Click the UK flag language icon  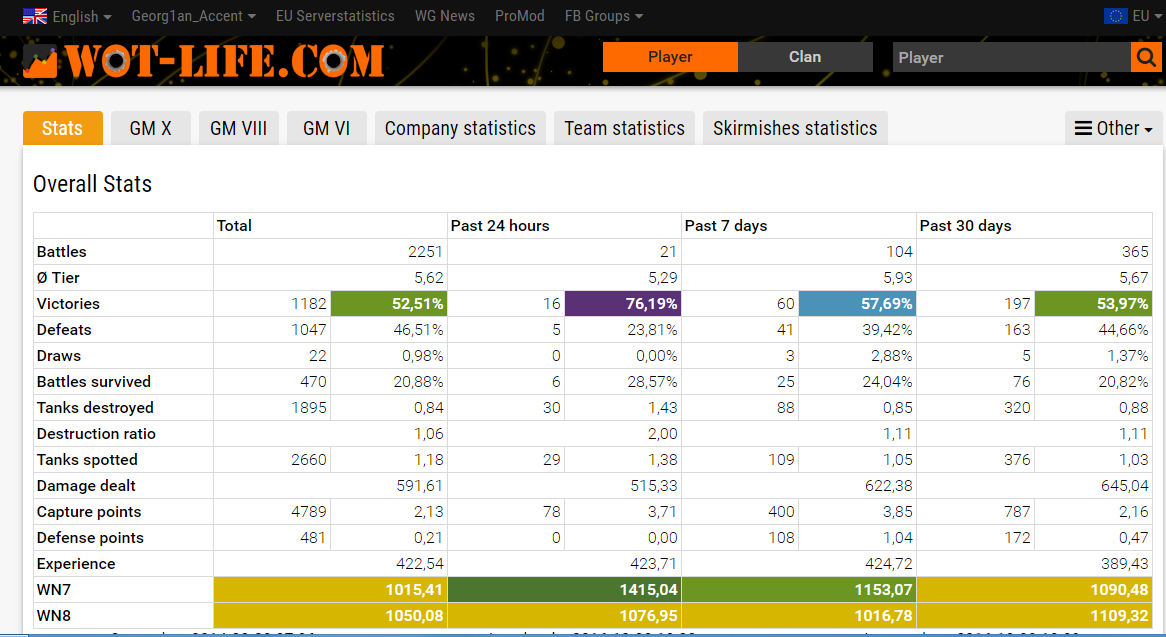coord(35,16)
